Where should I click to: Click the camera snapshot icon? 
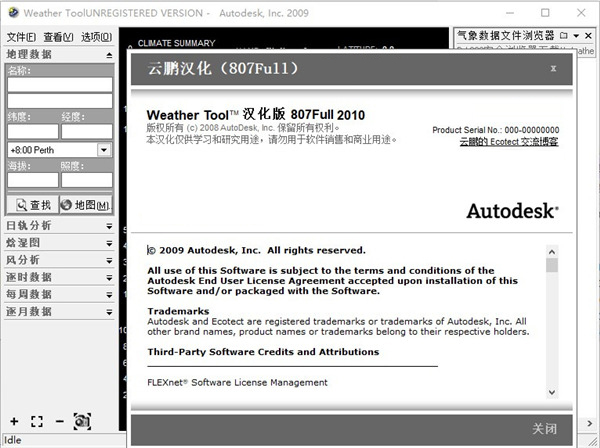82,421
